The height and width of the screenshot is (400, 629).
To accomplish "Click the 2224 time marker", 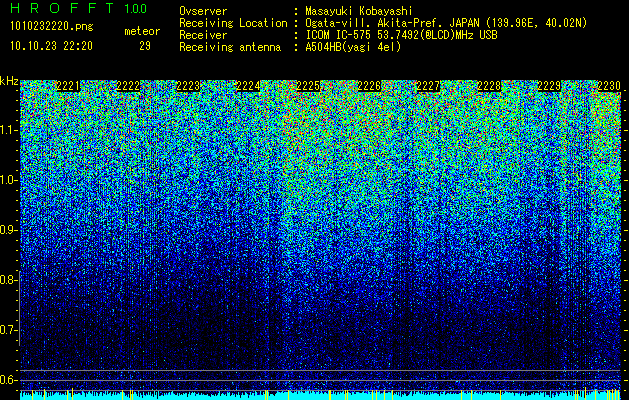I will [x=248, y=86].
